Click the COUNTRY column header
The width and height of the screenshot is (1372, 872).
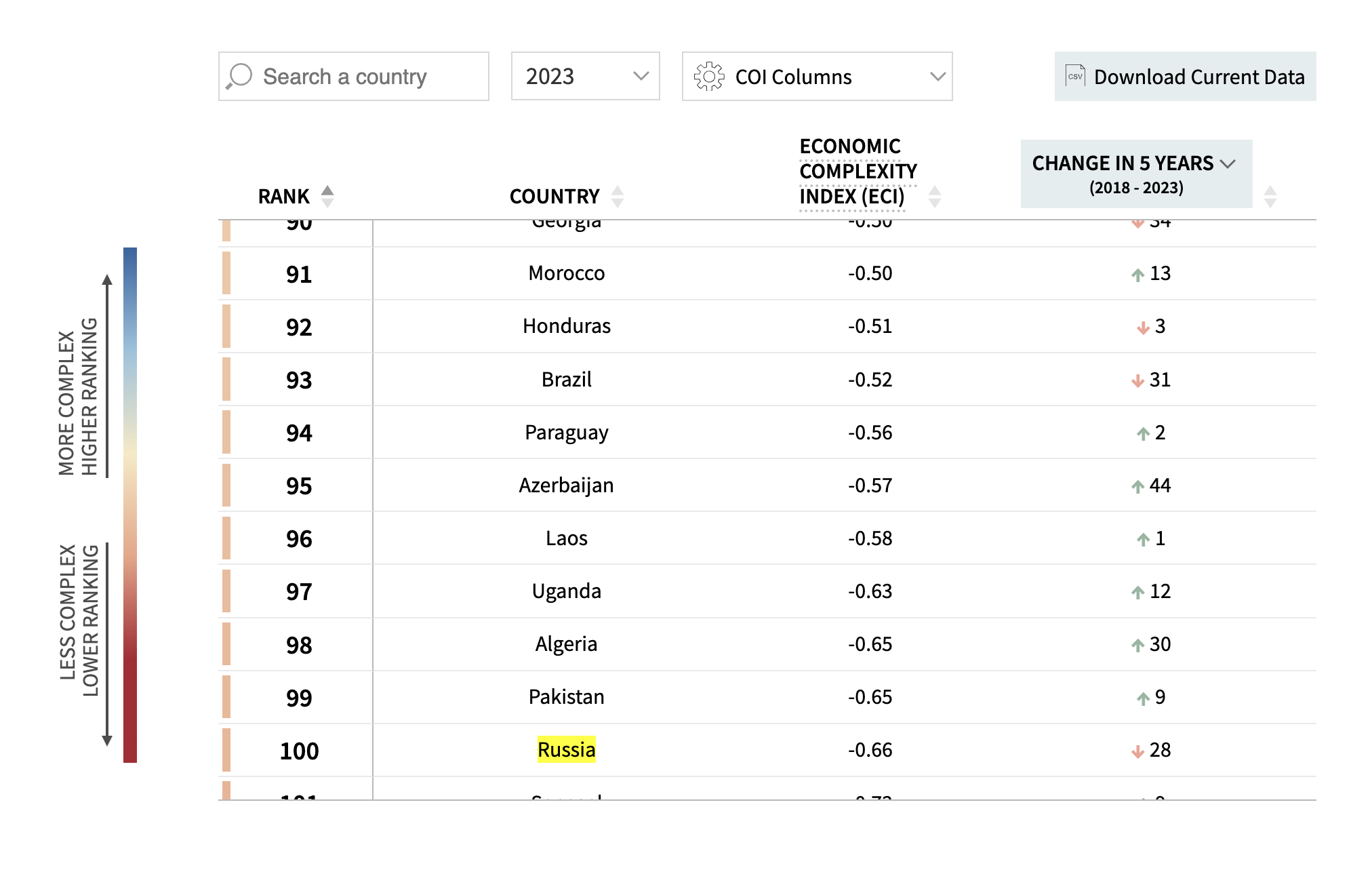(x=554, y=197)
